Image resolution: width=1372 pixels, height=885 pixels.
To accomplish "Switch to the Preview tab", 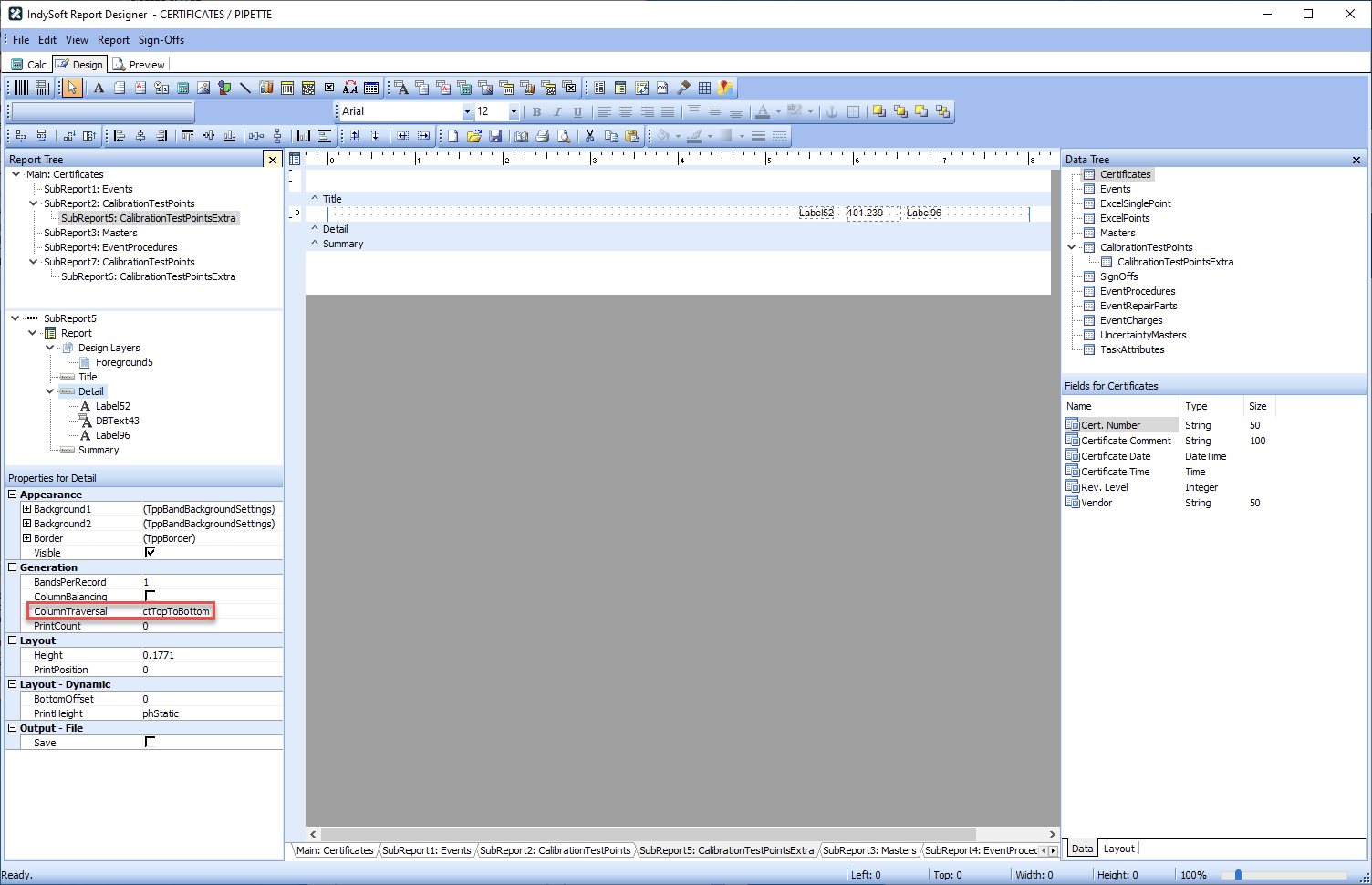I will tap(139, 65).
